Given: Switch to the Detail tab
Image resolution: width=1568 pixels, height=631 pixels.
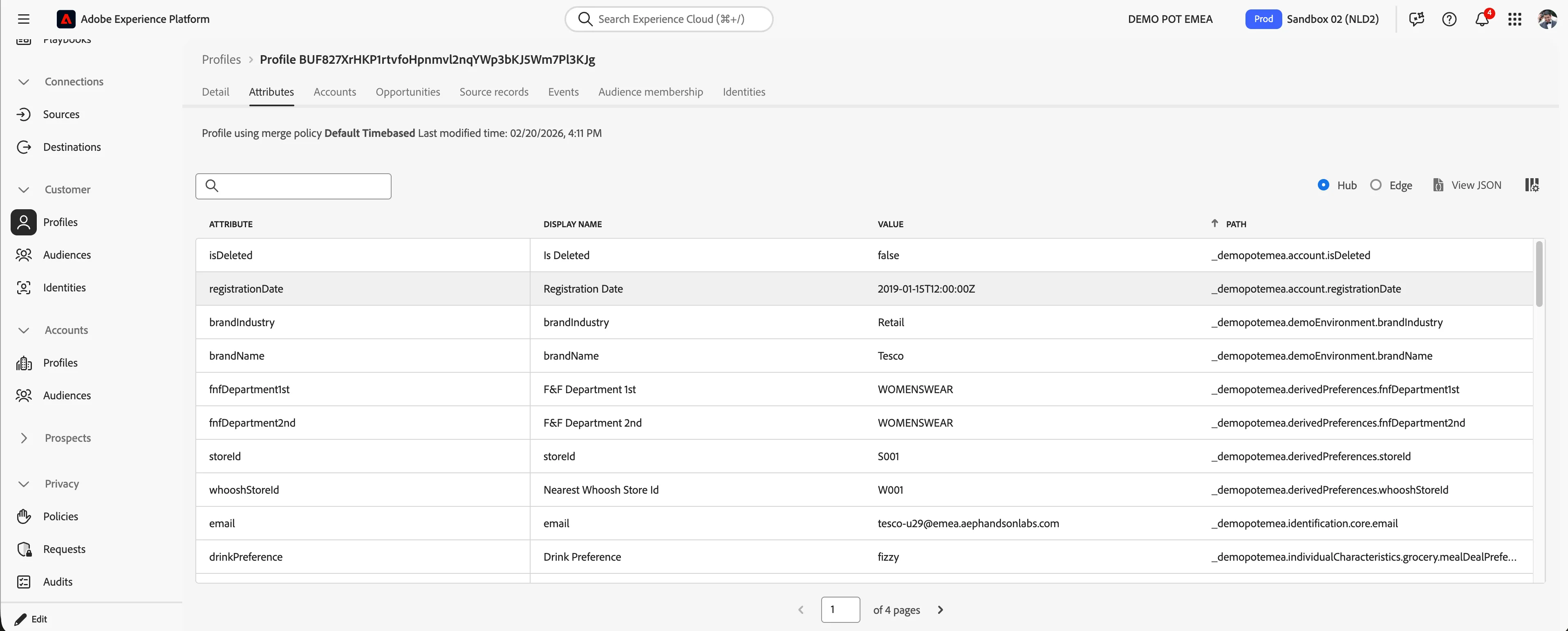Looking at the screenshot, I should (215, 92).
